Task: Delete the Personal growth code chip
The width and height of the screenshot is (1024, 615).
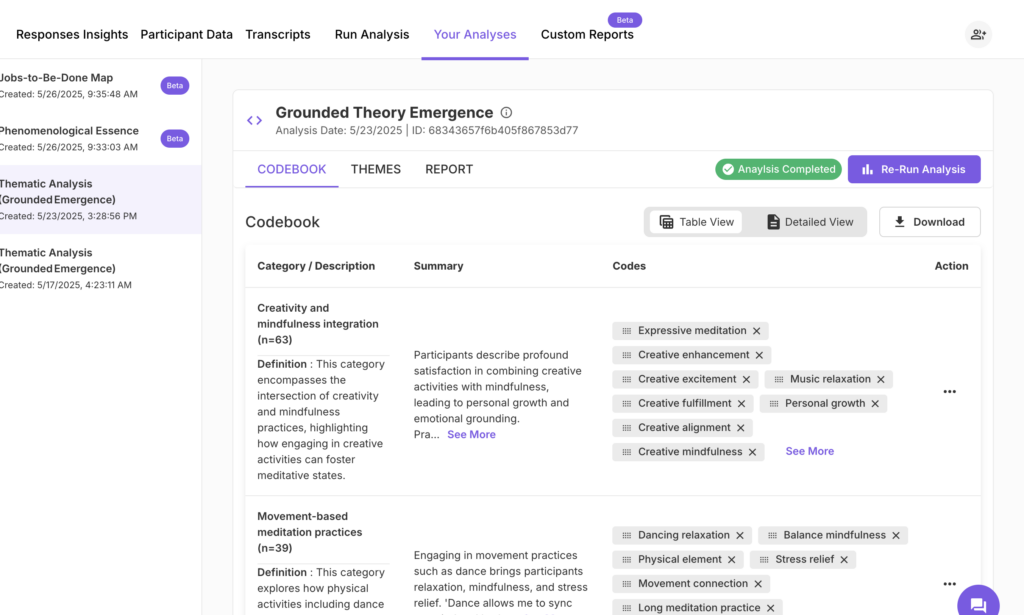Action: point(875,403)
